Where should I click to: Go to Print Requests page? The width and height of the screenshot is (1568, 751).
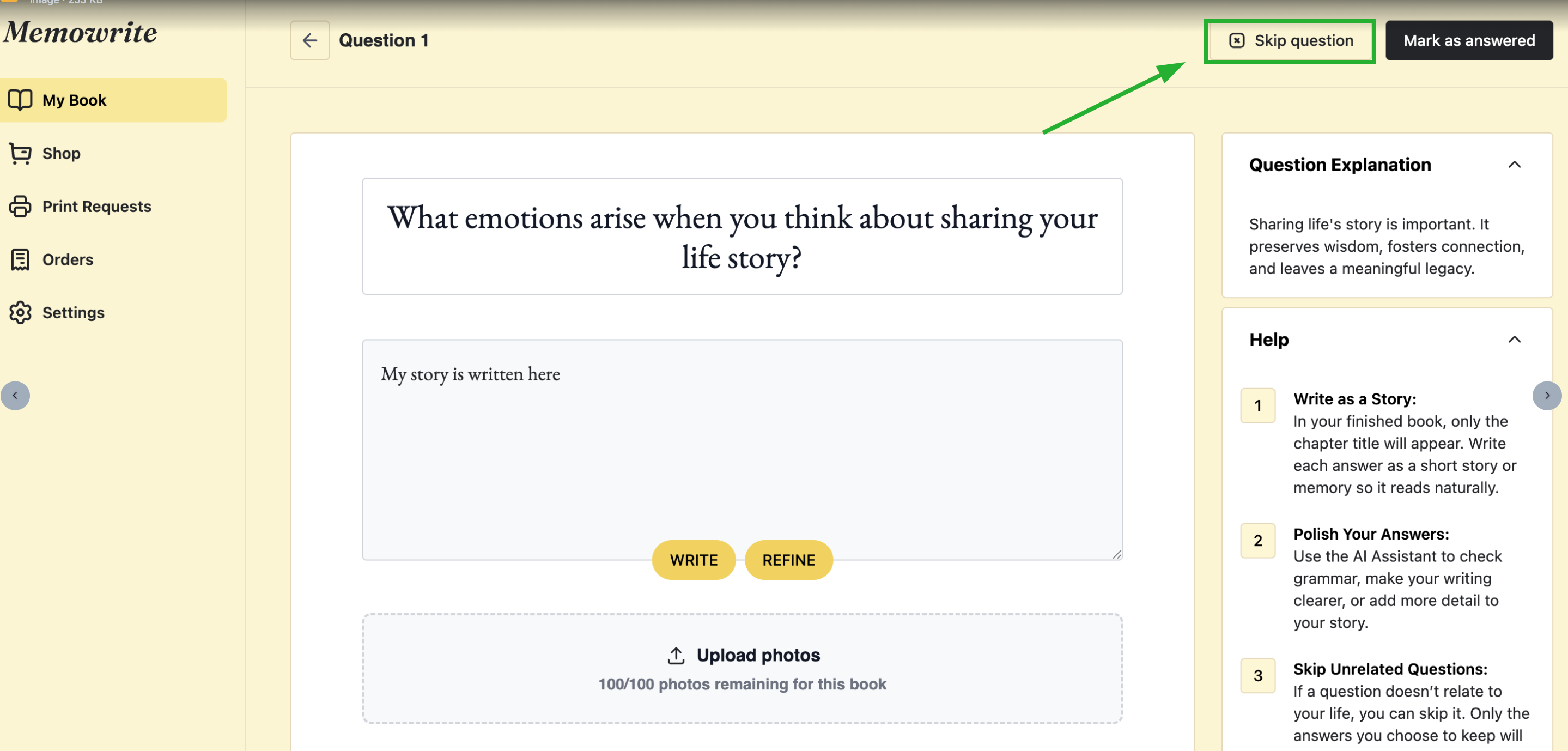96,207
